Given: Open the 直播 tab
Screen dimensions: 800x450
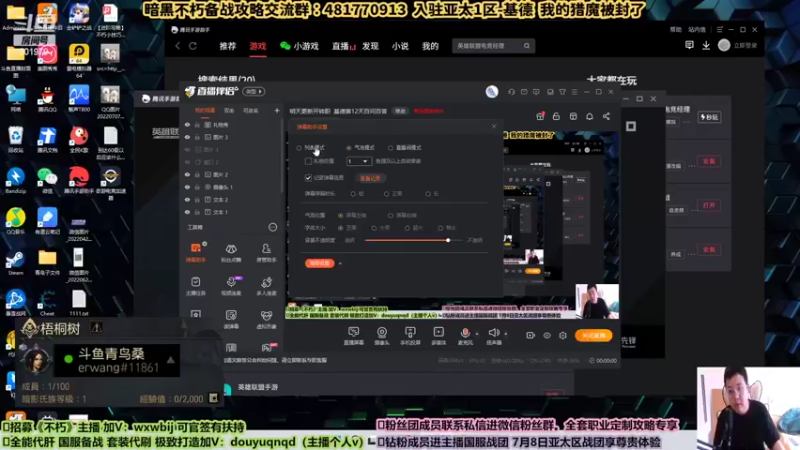Looking at the screenshot, I should coord(343,46).
